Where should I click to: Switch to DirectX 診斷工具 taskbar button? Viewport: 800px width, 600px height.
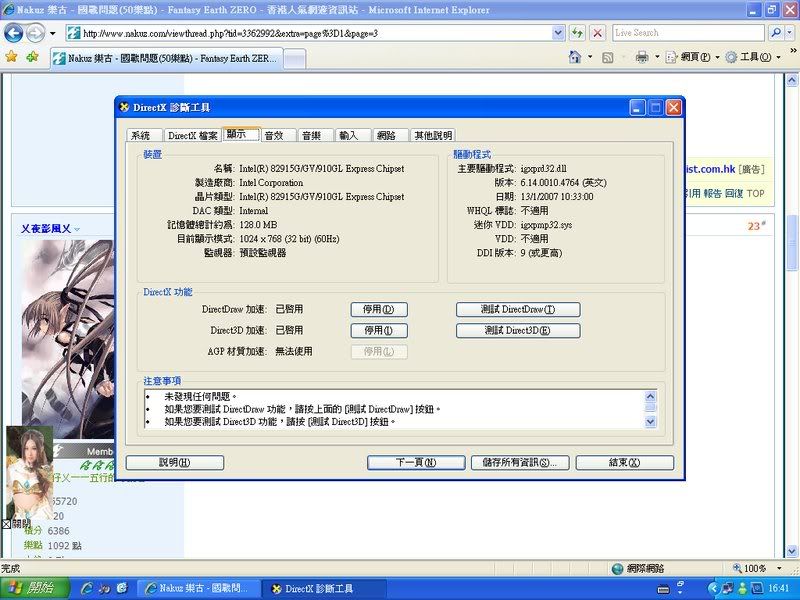(323, 589)
